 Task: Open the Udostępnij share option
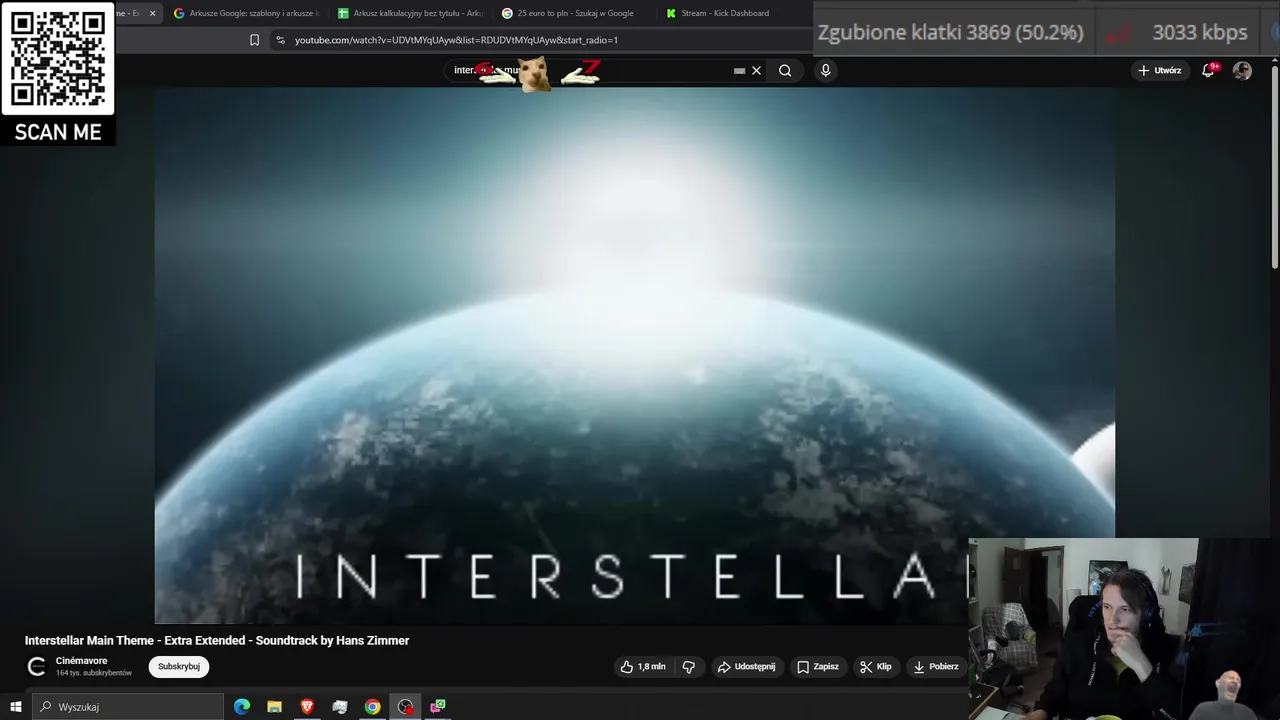[746, 667]
